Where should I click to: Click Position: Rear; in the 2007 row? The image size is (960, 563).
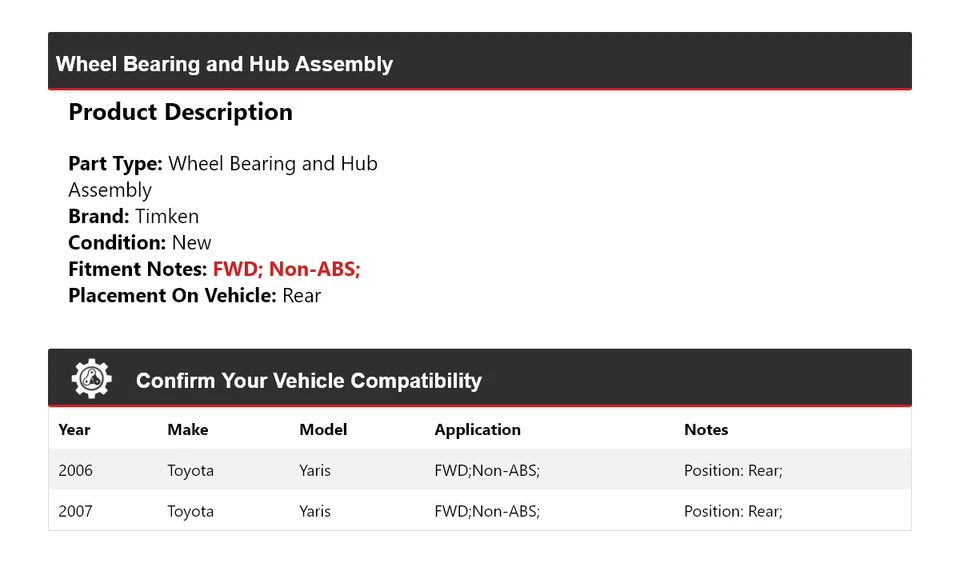tap(733, 511)
